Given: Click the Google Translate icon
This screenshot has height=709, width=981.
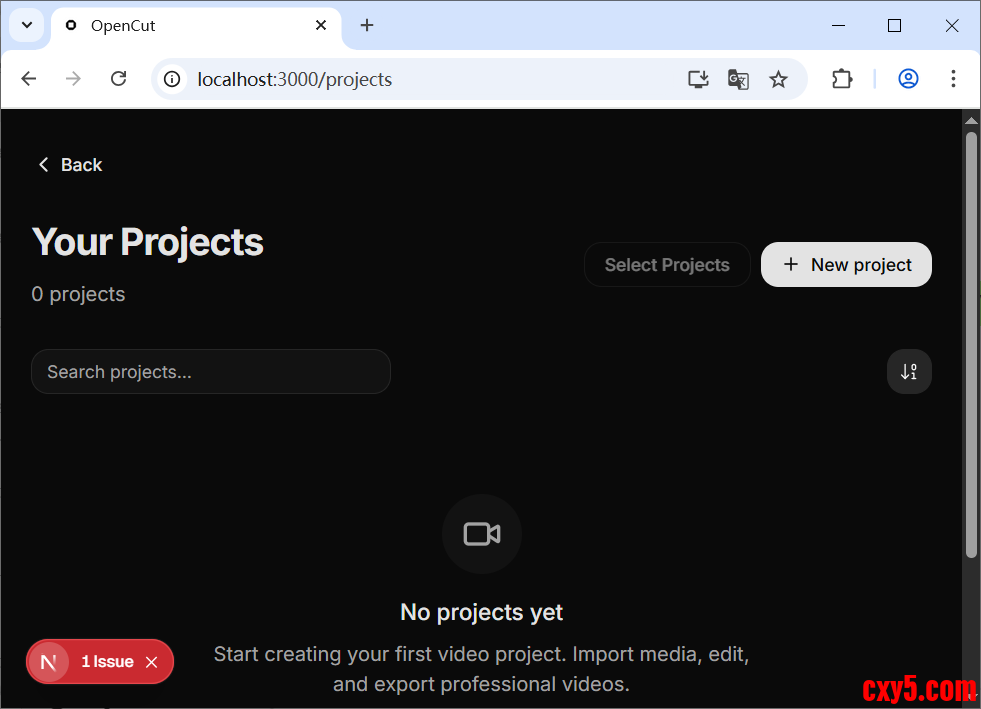Looking at the screenshot, I should [x=738, y=79].
